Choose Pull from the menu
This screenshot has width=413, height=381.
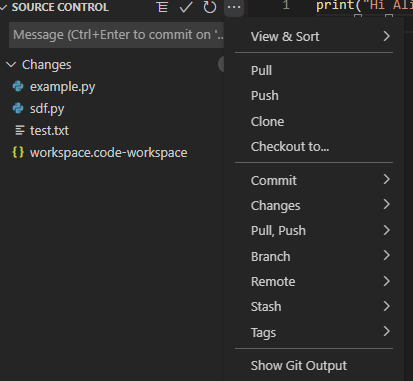tap(314, 70)
